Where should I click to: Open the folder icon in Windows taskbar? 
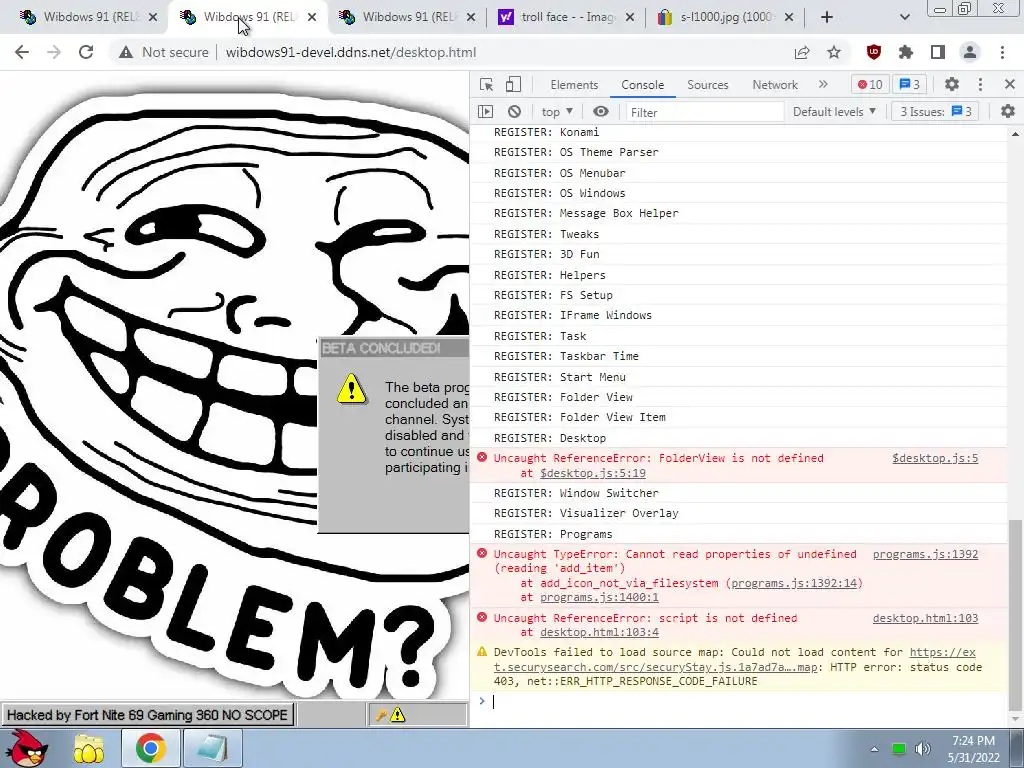coord(89,748)
